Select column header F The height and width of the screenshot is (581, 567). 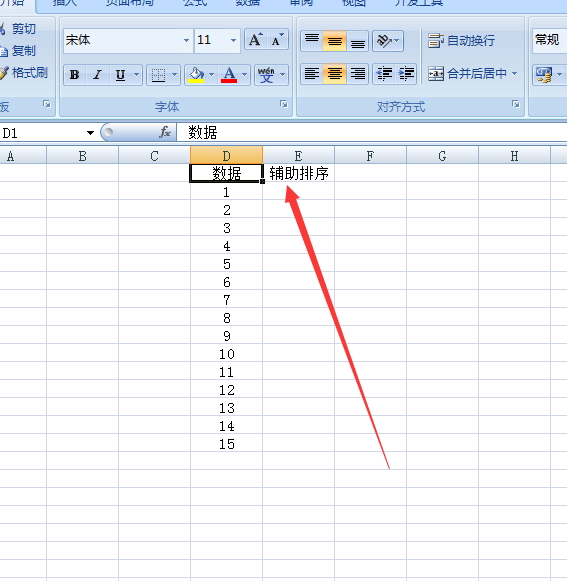pos(370,156)
